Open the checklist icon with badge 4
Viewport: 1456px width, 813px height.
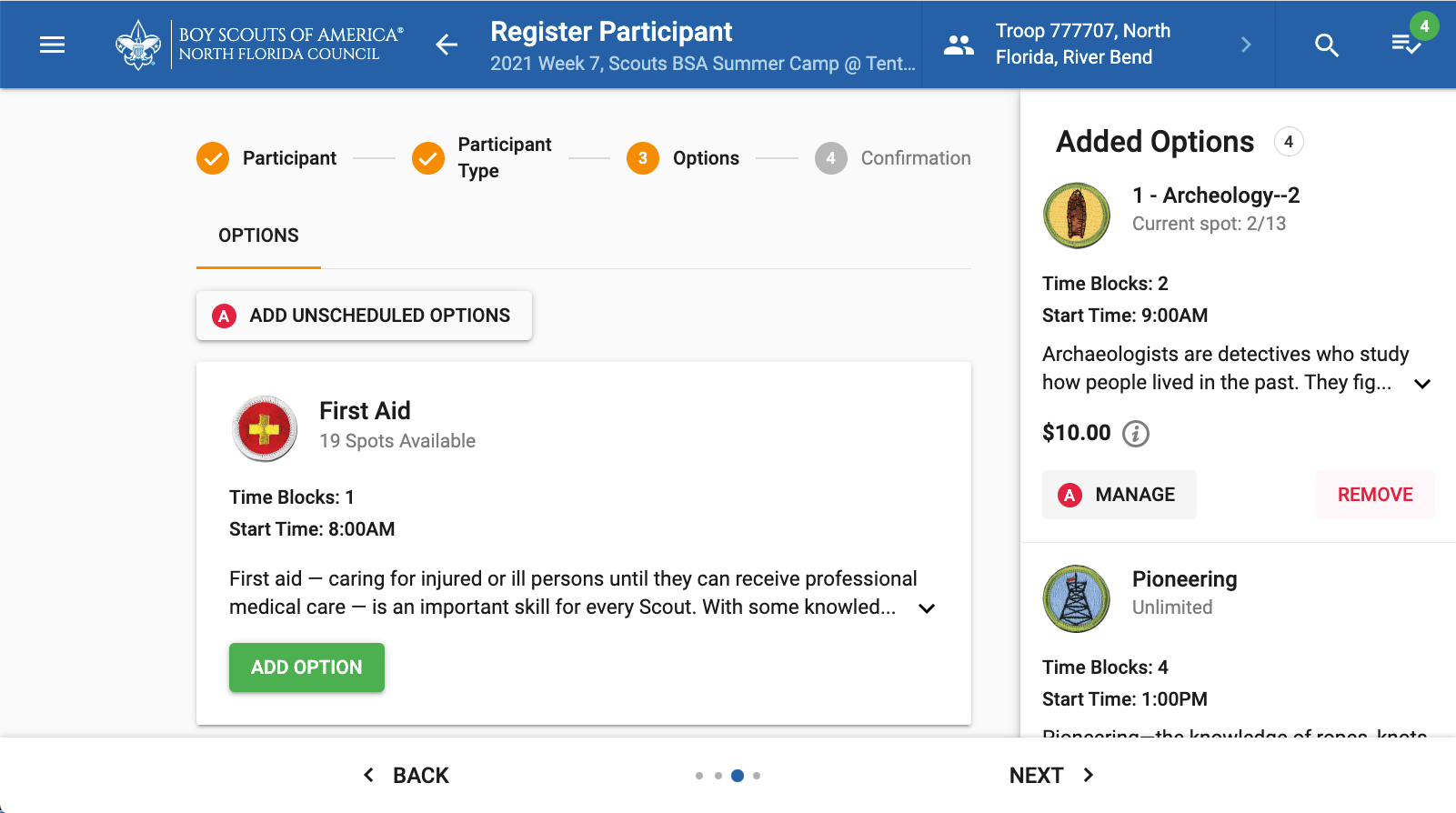tap(1406, 43)
